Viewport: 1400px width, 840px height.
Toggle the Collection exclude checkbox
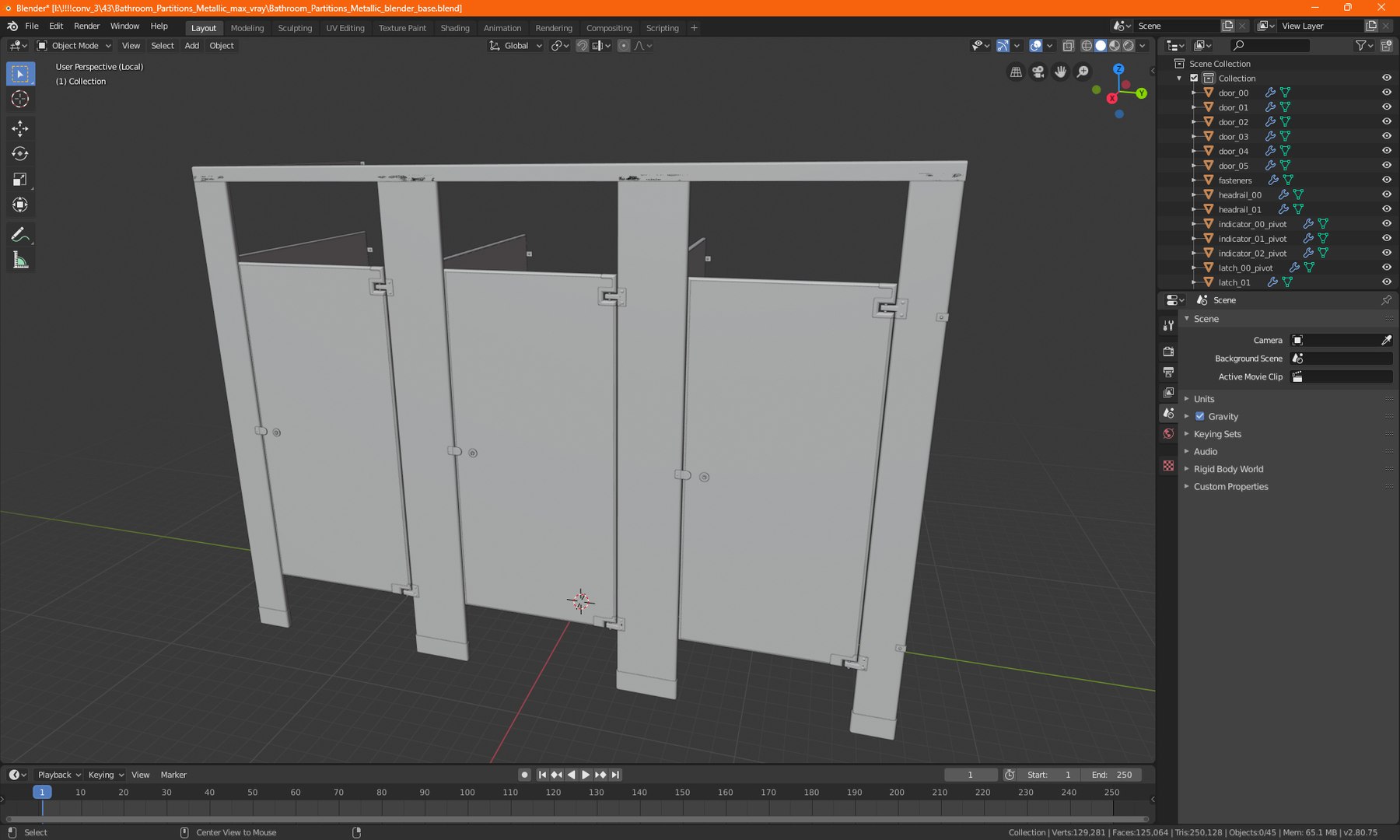pyautogui.click(x=1194, y=78)
